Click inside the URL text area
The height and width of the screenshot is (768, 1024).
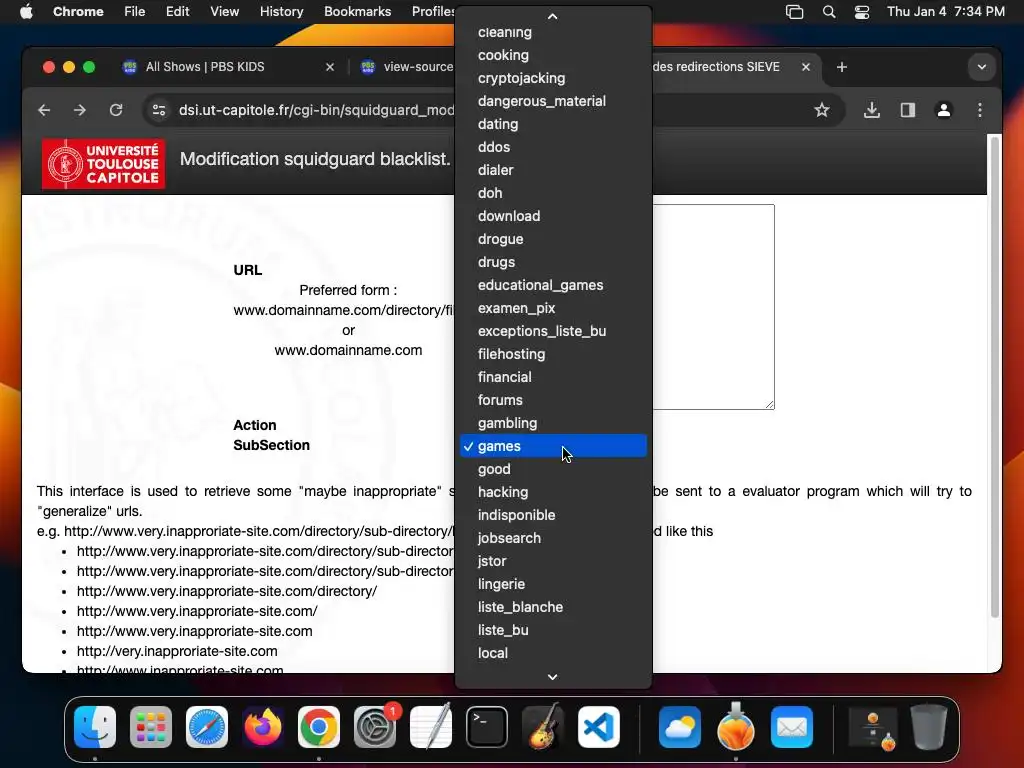tap(713, 307)
